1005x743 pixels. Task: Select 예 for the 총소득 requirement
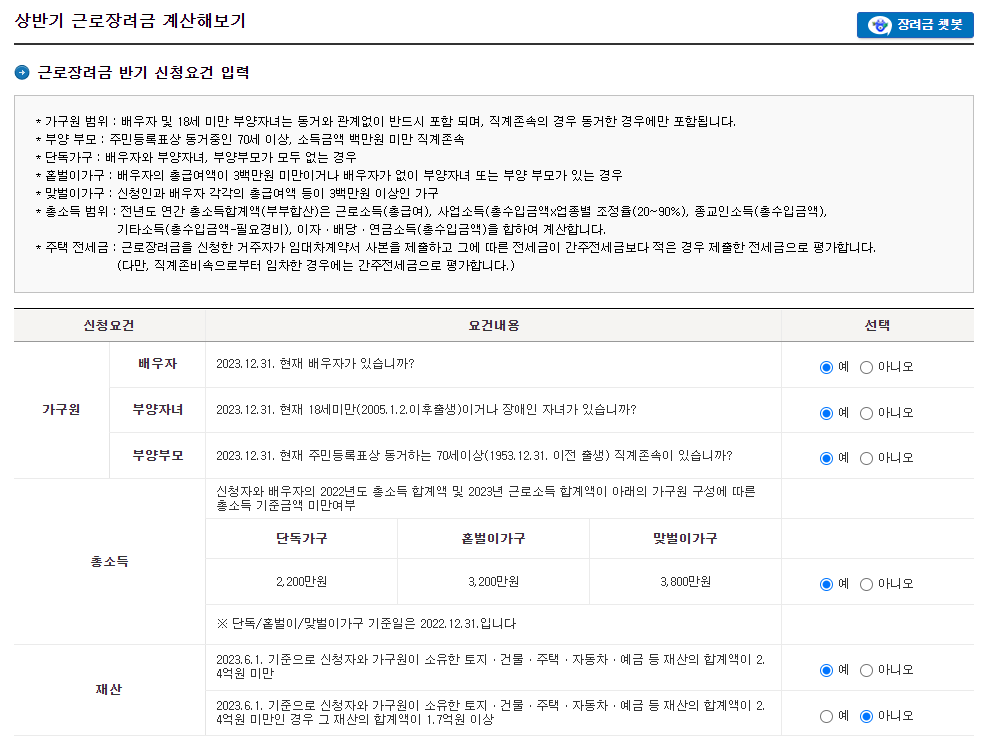[827, 583]
